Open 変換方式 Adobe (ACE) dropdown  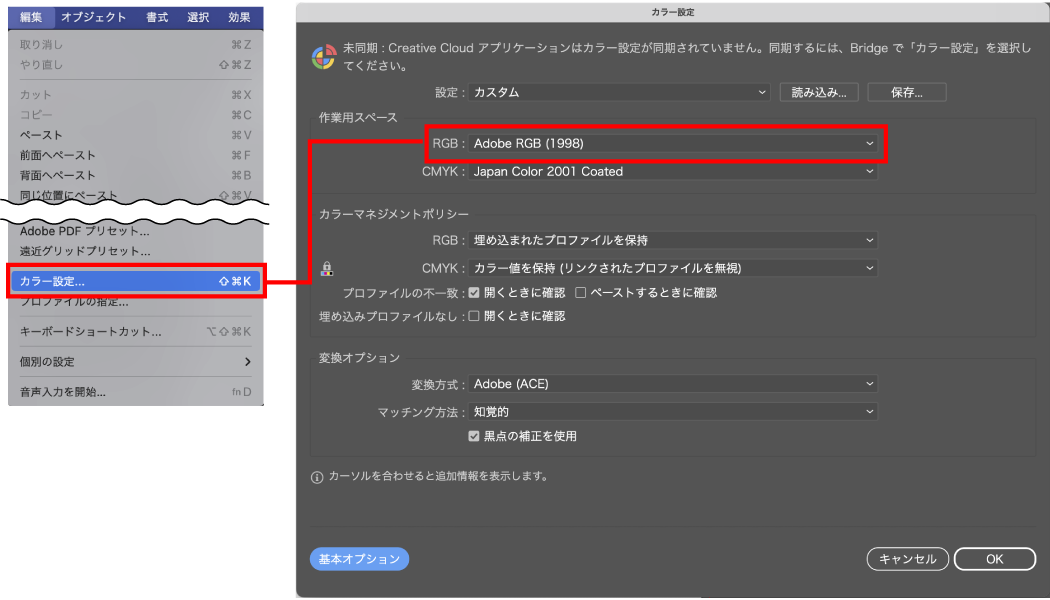[672, 384]
